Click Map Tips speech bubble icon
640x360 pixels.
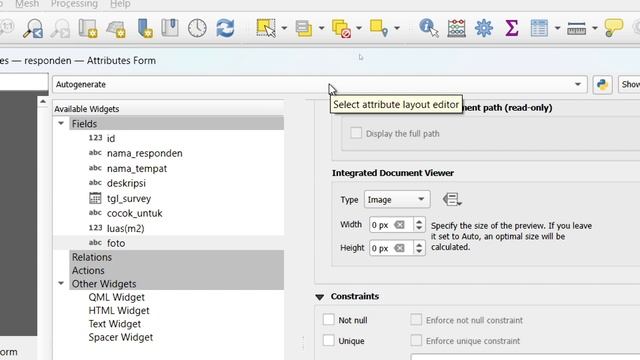click(613, 28)
